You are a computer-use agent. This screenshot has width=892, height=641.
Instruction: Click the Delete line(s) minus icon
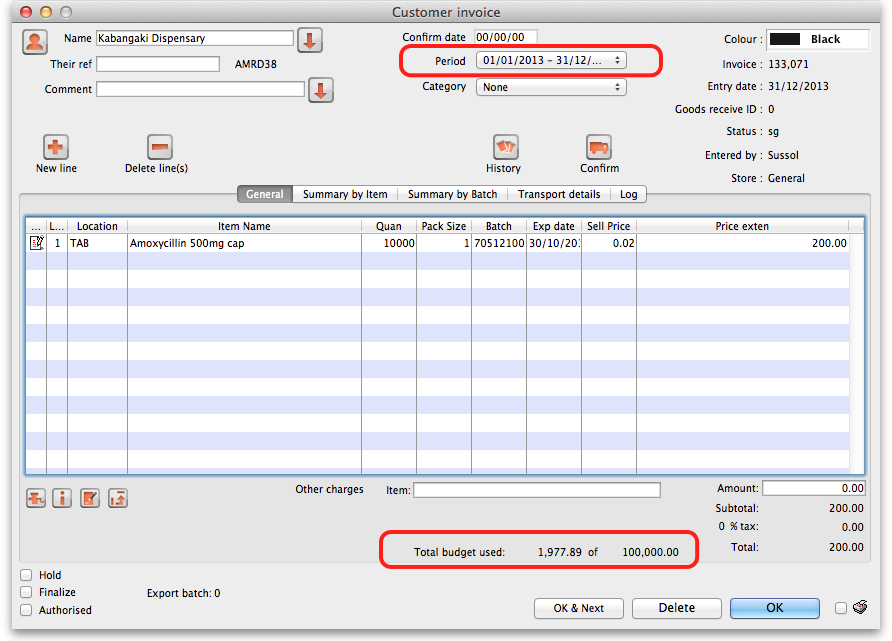(160, 147)
